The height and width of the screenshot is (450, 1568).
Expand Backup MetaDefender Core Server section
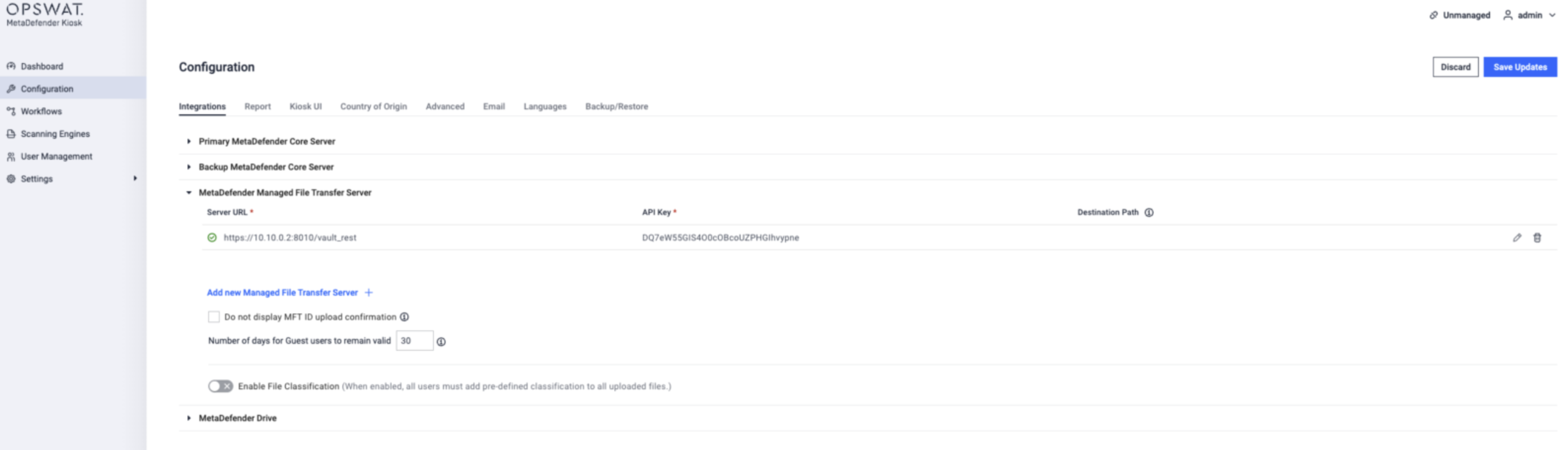pos(188,167)
